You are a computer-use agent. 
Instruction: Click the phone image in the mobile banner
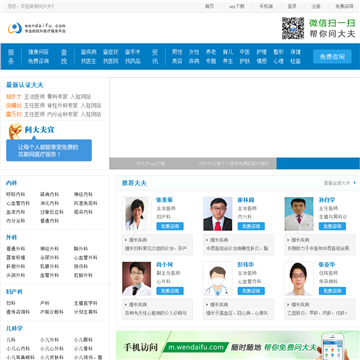(332, 346)
